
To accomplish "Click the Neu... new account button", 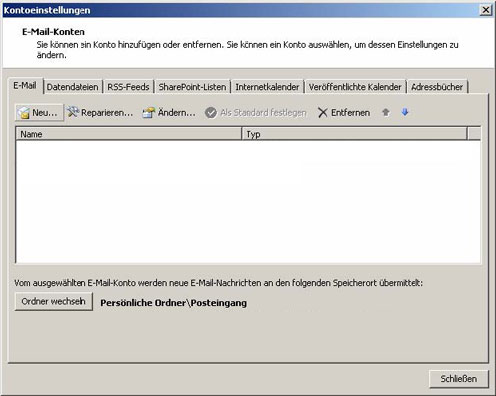I will pyautogui.click(x=39, y=113).
